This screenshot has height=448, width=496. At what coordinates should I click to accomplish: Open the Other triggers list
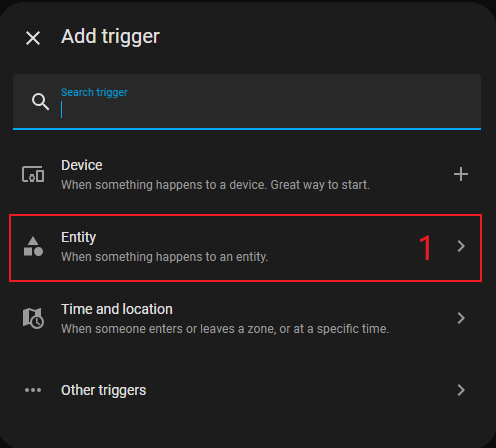[247, 390]
